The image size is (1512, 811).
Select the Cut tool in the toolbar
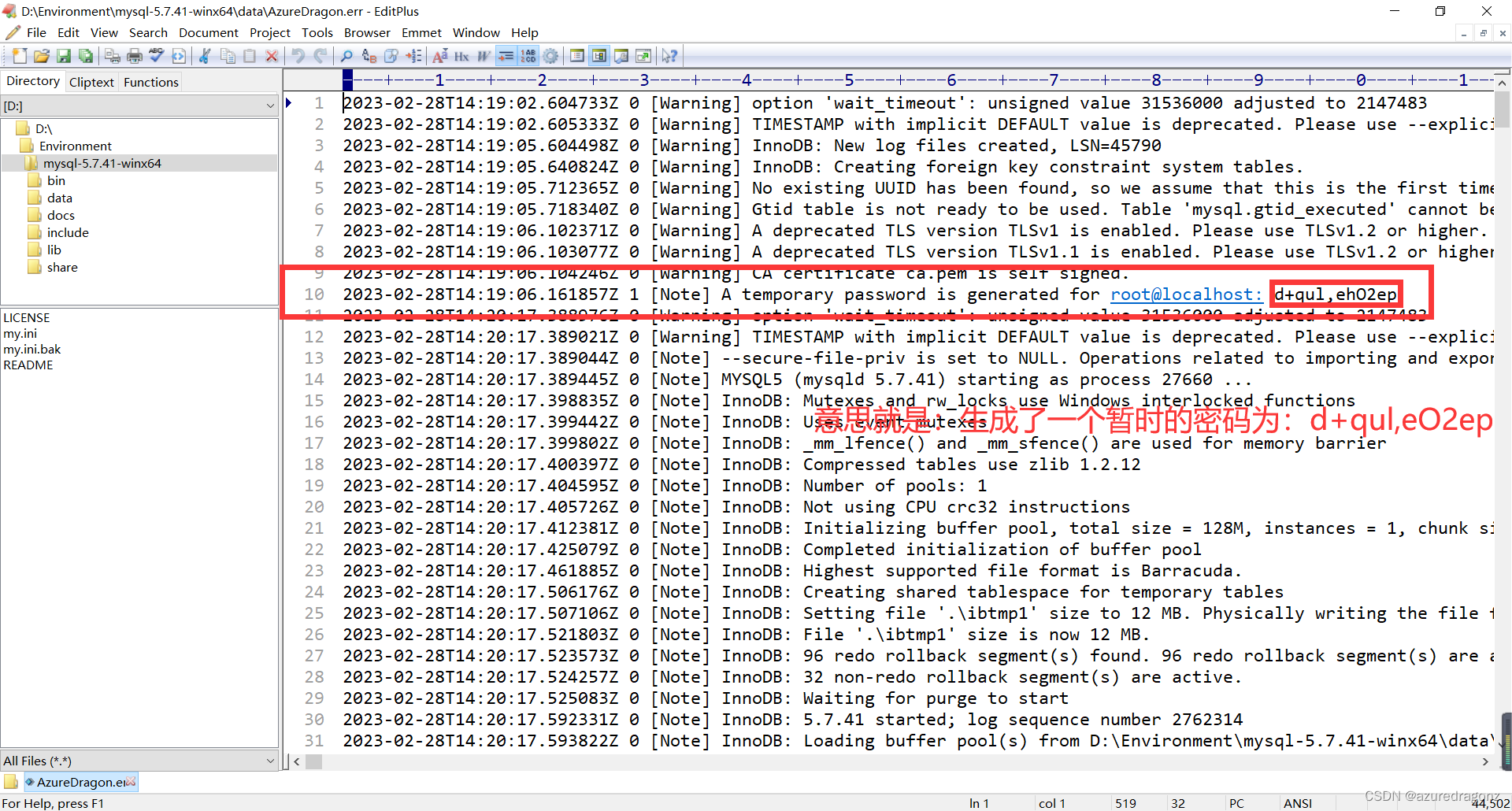205,56
